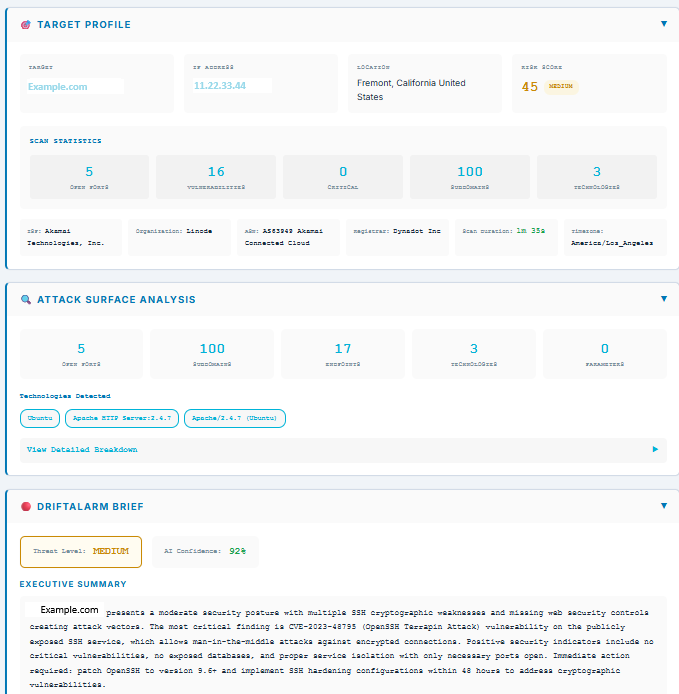Click the Technologies Detected label

(x=65, y=396)
